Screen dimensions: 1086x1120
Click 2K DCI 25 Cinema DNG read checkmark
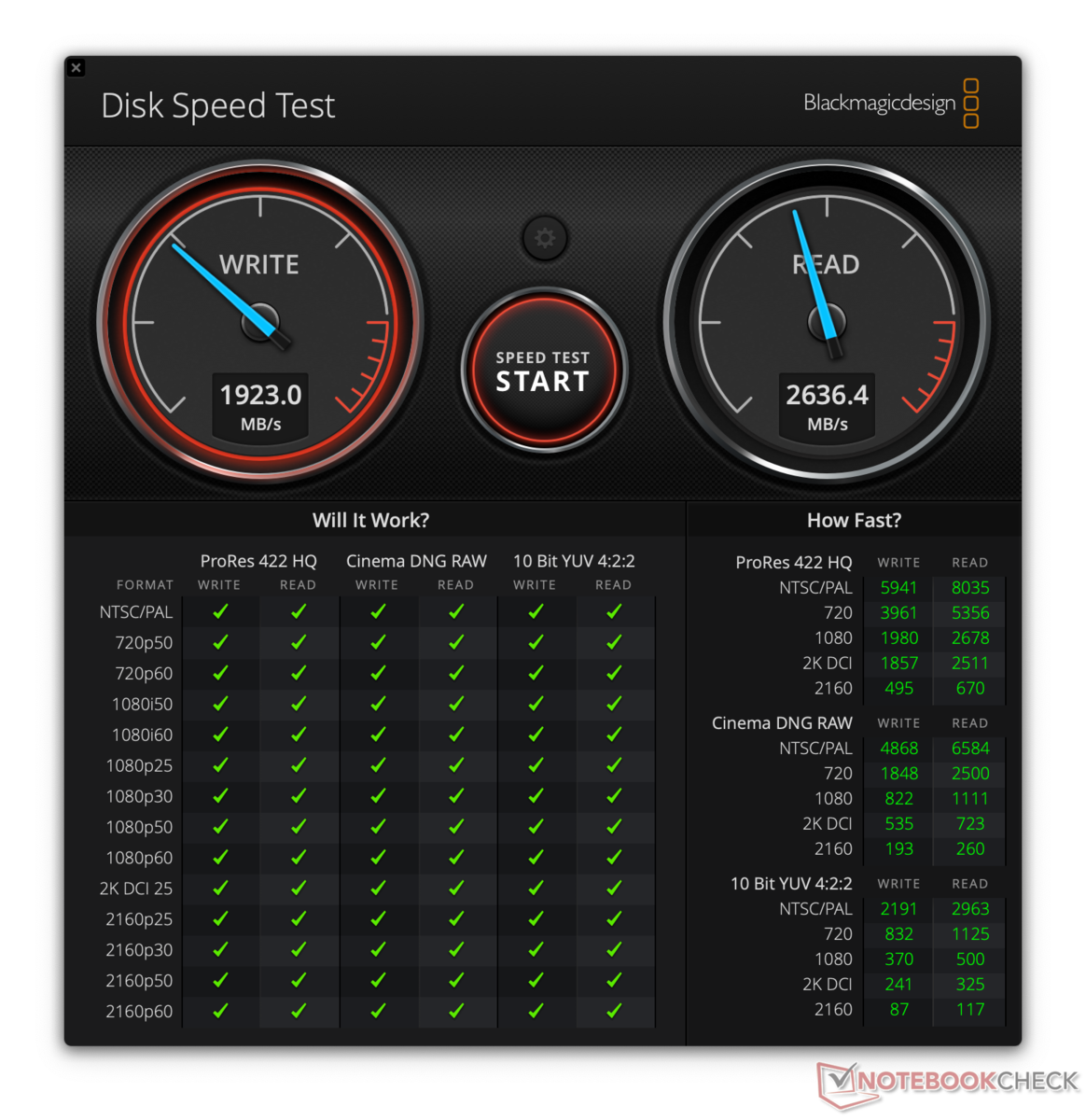point(456,888)
